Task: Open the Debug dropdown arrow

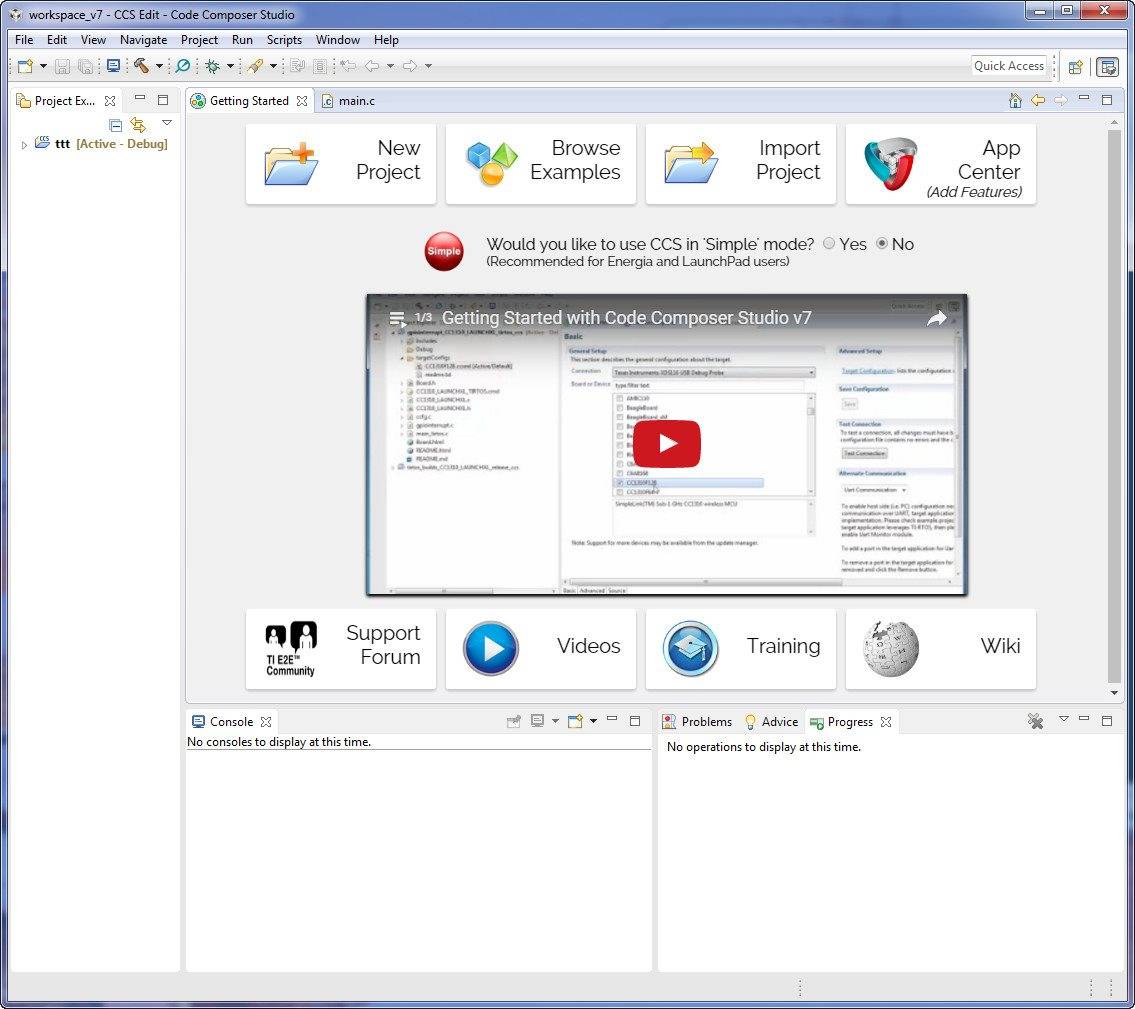Action: click(x=230, y=66)
